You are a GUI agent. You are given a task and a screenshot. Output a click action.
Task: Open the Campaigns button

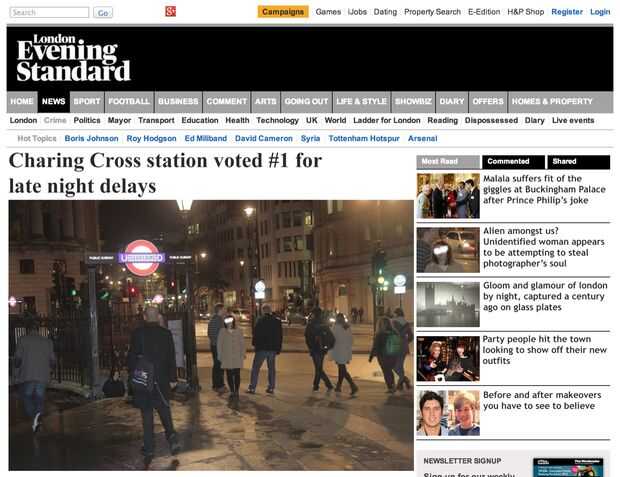tap(283, 12)
